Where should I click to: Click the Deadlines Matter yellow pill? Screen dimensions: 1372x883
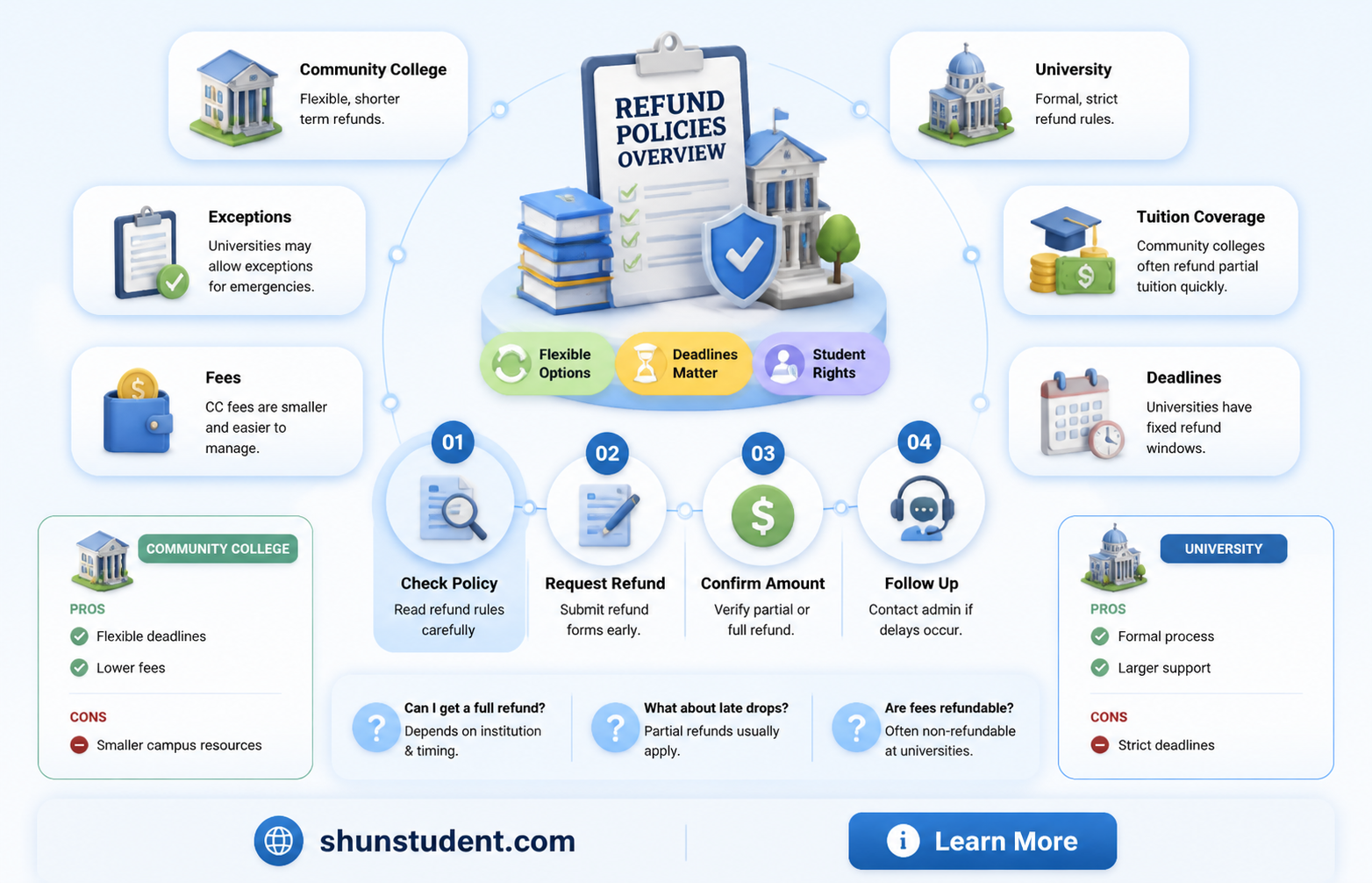coord(684,363)
